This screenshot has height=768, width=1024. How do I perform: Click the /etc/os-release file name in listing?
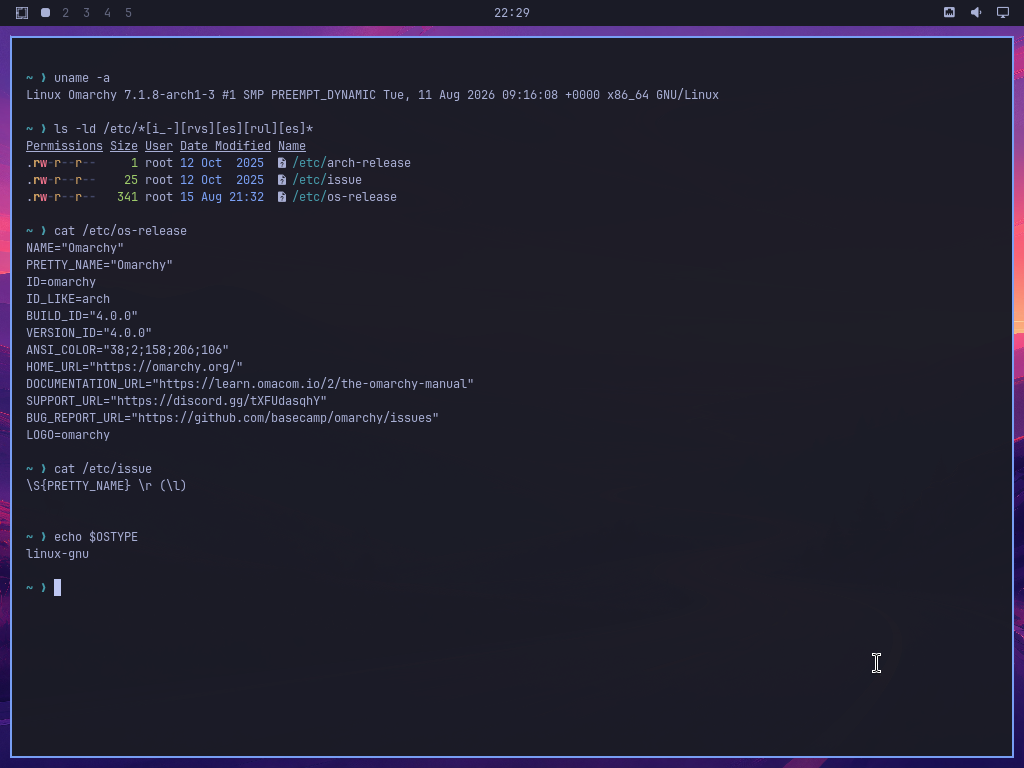click(x=344, y=197)
